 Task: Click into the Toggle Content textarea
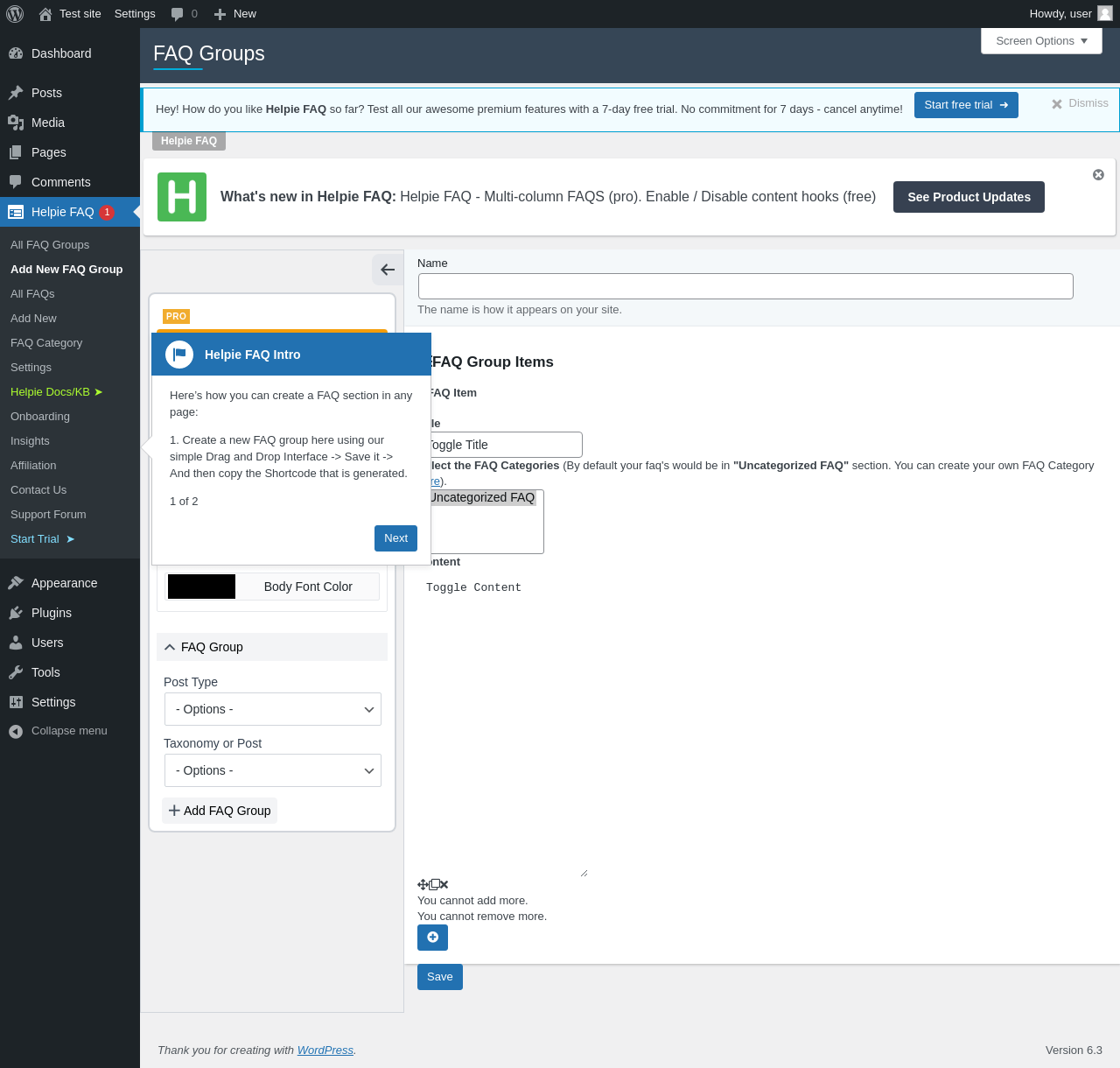[503, 728]
